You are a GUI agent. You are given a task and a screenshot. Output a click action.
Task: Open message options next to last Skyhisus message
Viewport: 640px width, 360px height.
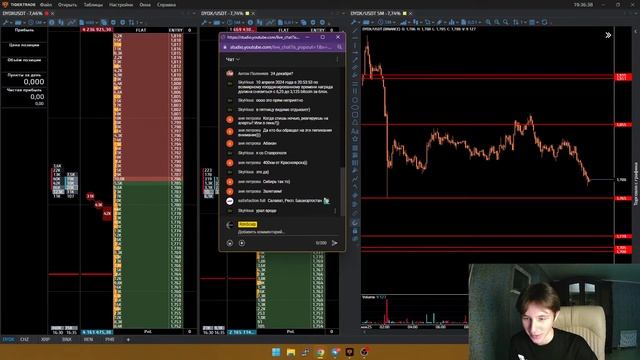click(x=336, y=211)
